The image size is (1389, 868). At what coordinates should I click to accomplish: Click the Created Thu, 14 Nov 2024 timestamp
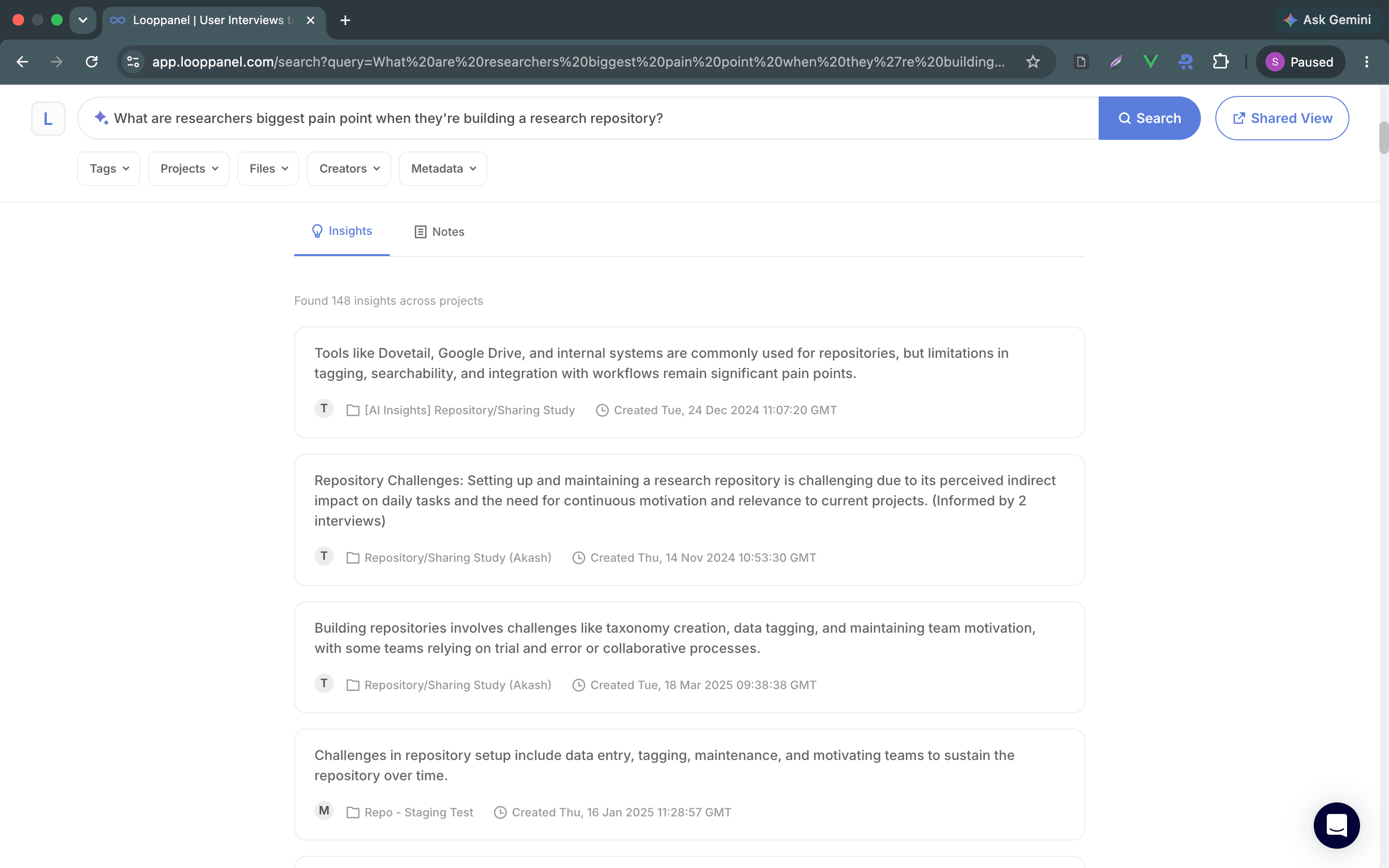pos(703,558)
